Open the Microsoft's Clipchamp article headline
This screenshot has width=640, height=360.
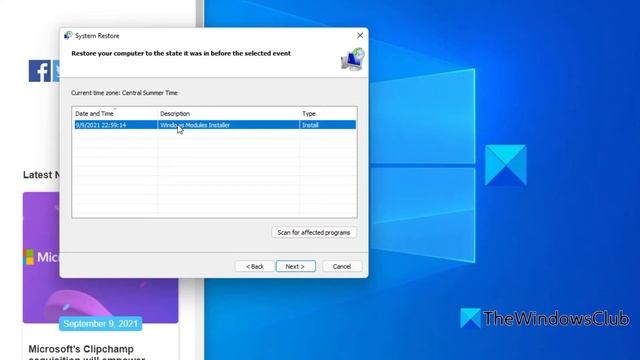(x=87, y=353)
